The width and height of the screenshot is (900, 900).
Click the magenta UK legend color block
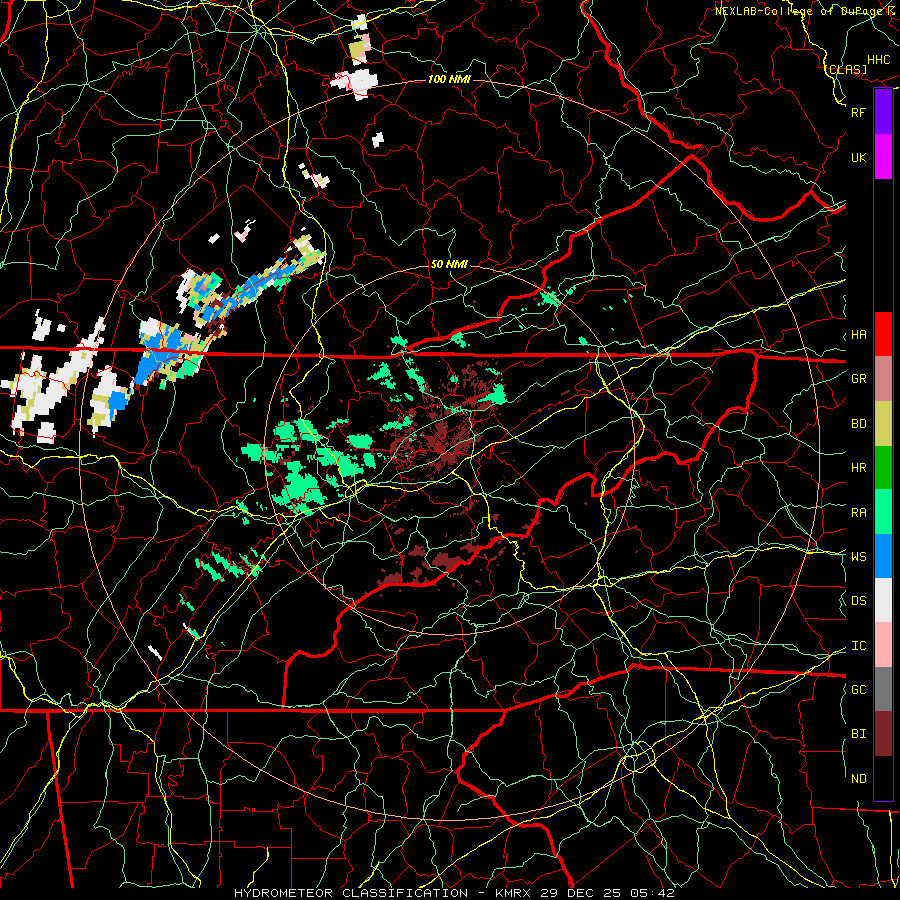coord(883,157)
